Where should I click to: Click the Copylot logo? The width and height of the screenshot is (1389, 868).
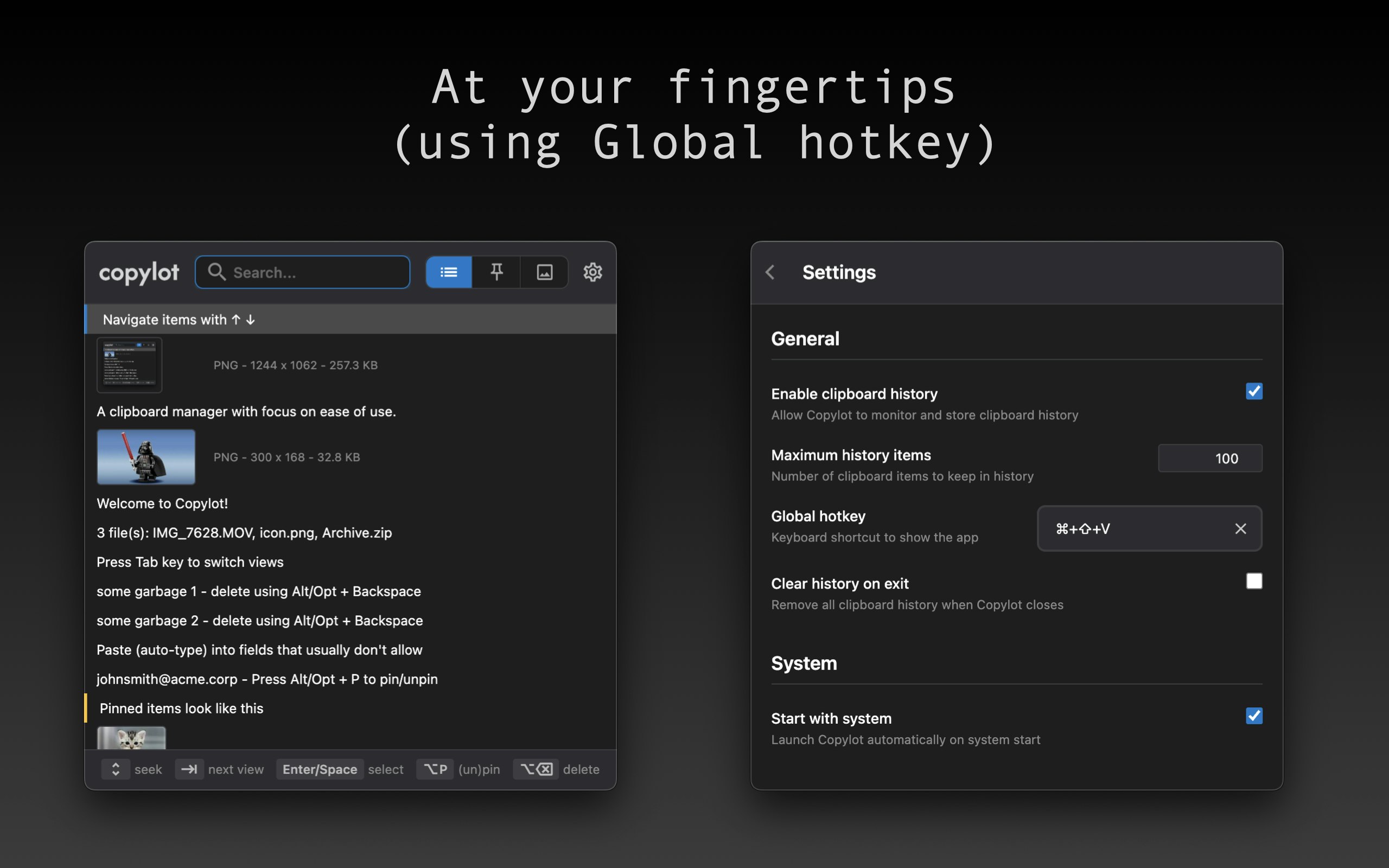coord(138,272)
